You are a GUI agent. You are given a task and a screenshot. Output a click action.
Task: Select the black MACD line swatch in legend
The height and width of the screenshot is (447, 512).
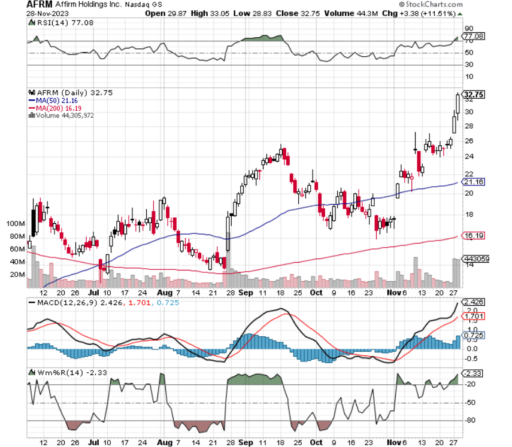[x=32, y=303]
